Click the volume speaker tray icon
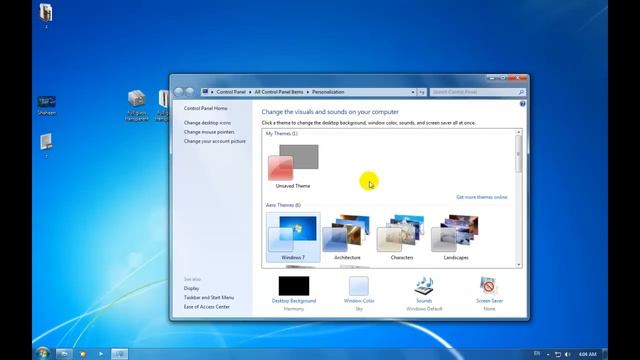640x360 pixels. (x=567, y=354)
